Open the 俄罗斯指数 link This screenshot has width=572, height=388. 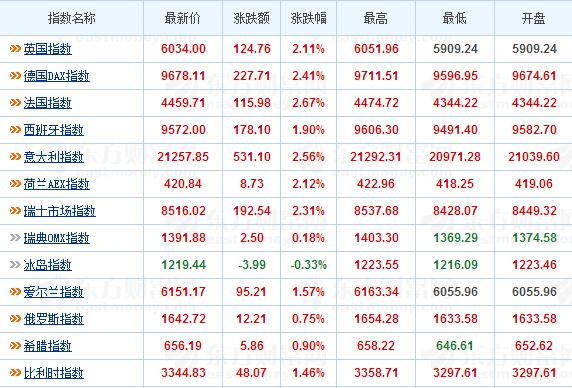pyautogui.click(x=54, y=319)
